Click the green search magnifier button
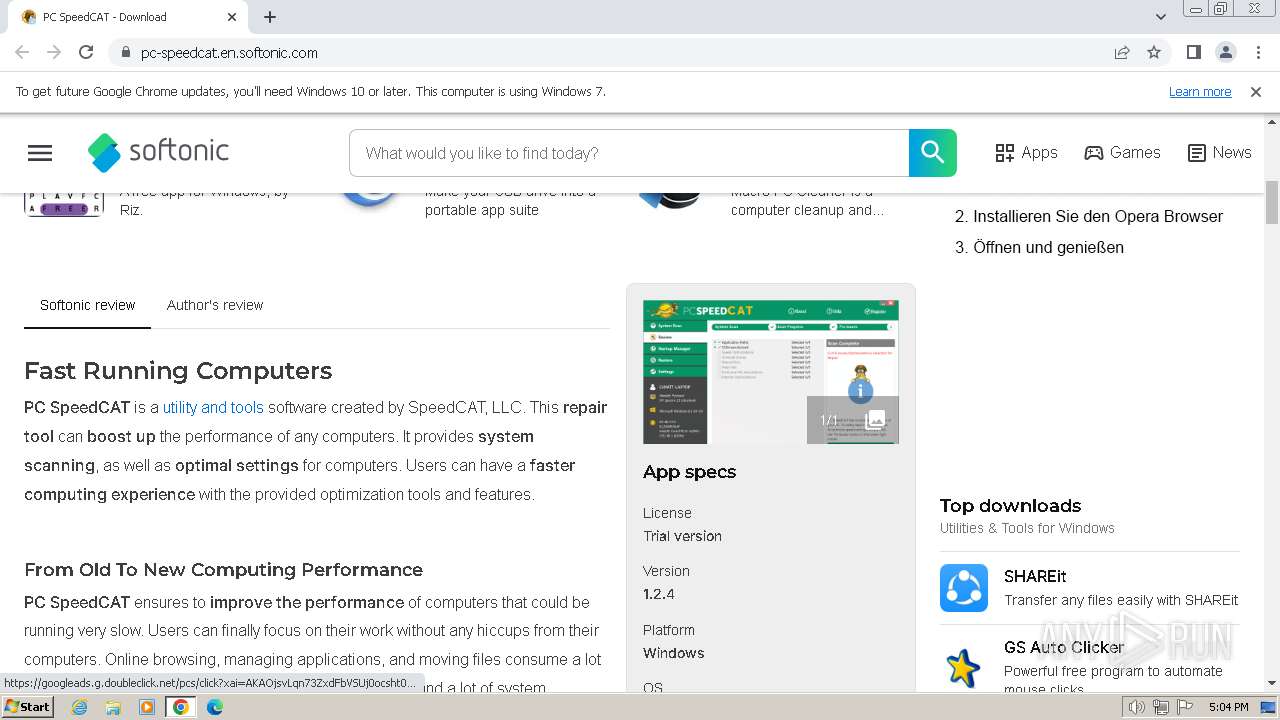The image size is (1280, 720). point(932,153)
